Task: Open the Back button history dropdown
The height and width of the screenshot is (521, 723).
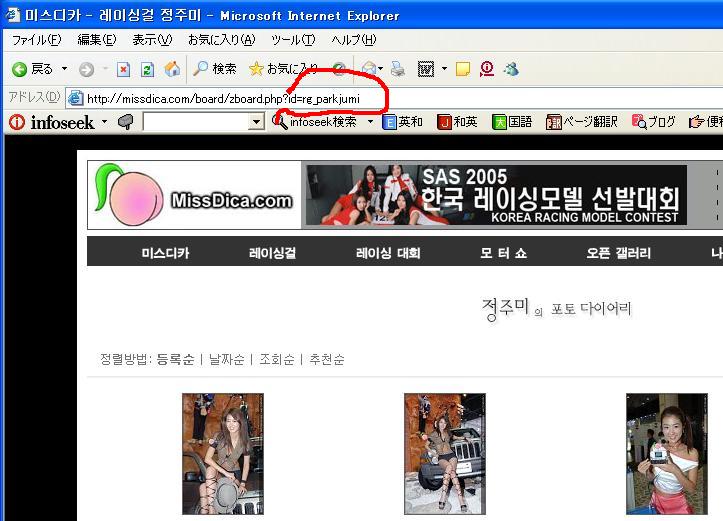Action: click(65, 69)
